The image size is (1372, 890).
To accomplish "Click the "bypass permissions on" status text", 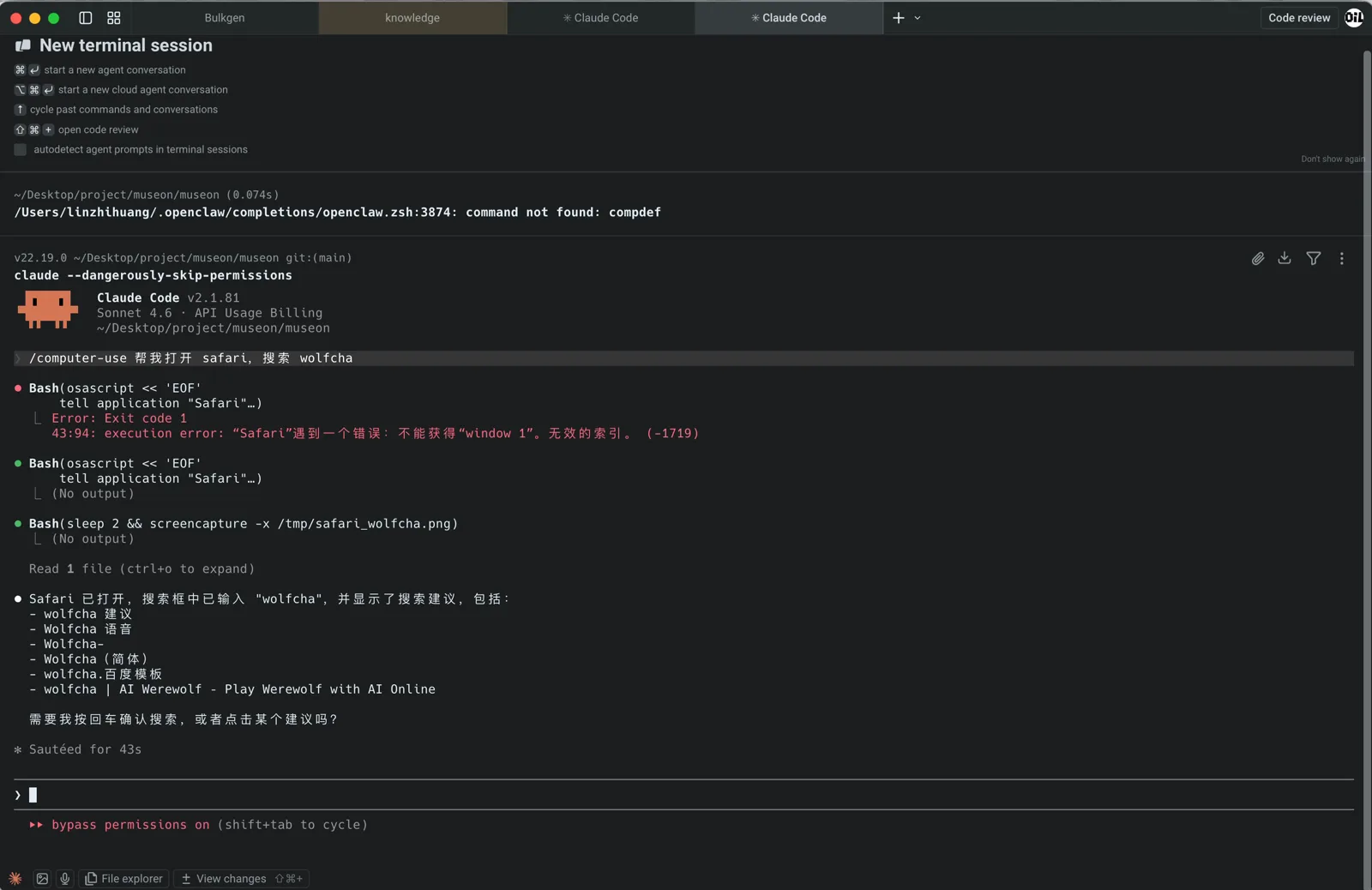I will [130, 825].
